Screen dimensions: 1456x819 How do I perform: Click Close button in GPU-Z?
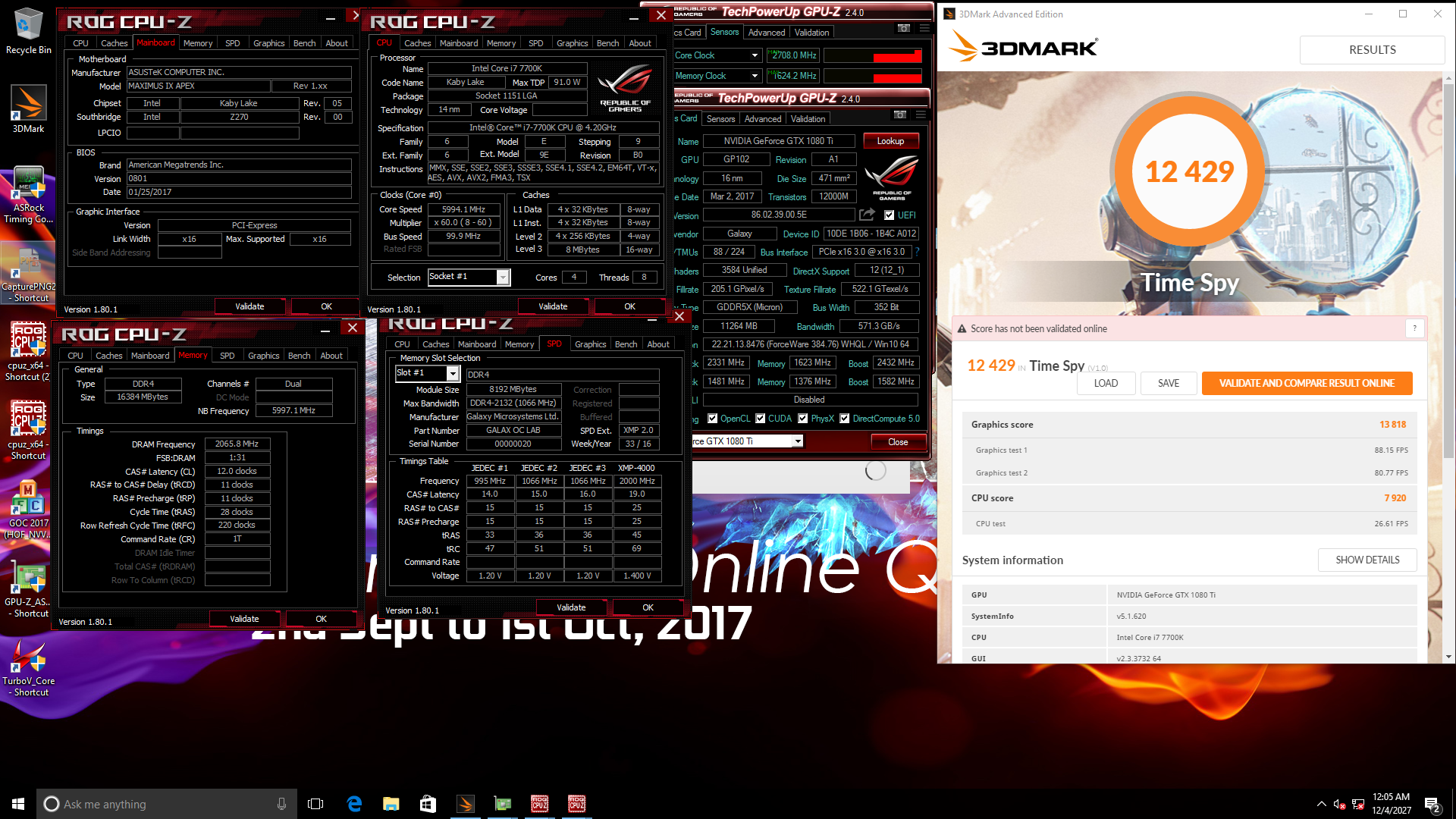pyautogui.click(x=897, y=442)
